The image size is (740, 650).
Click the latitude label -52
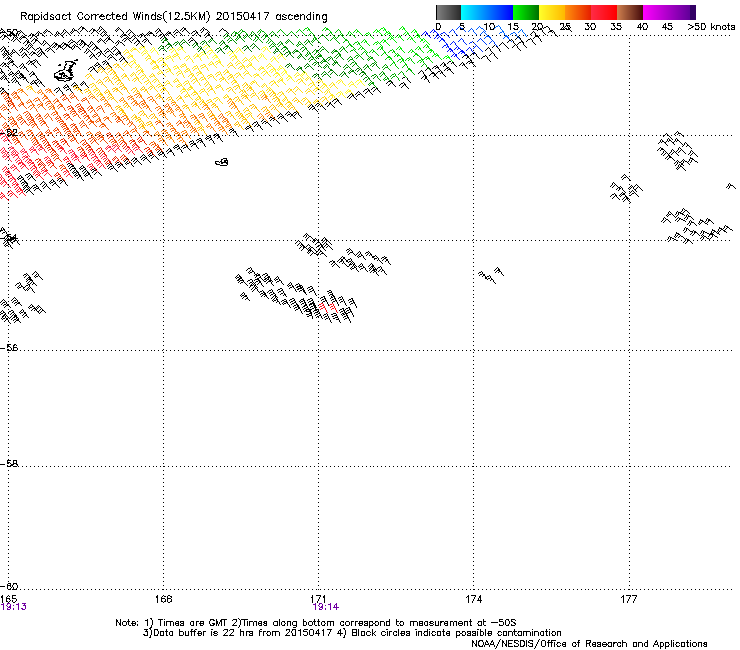click(9, 133)
